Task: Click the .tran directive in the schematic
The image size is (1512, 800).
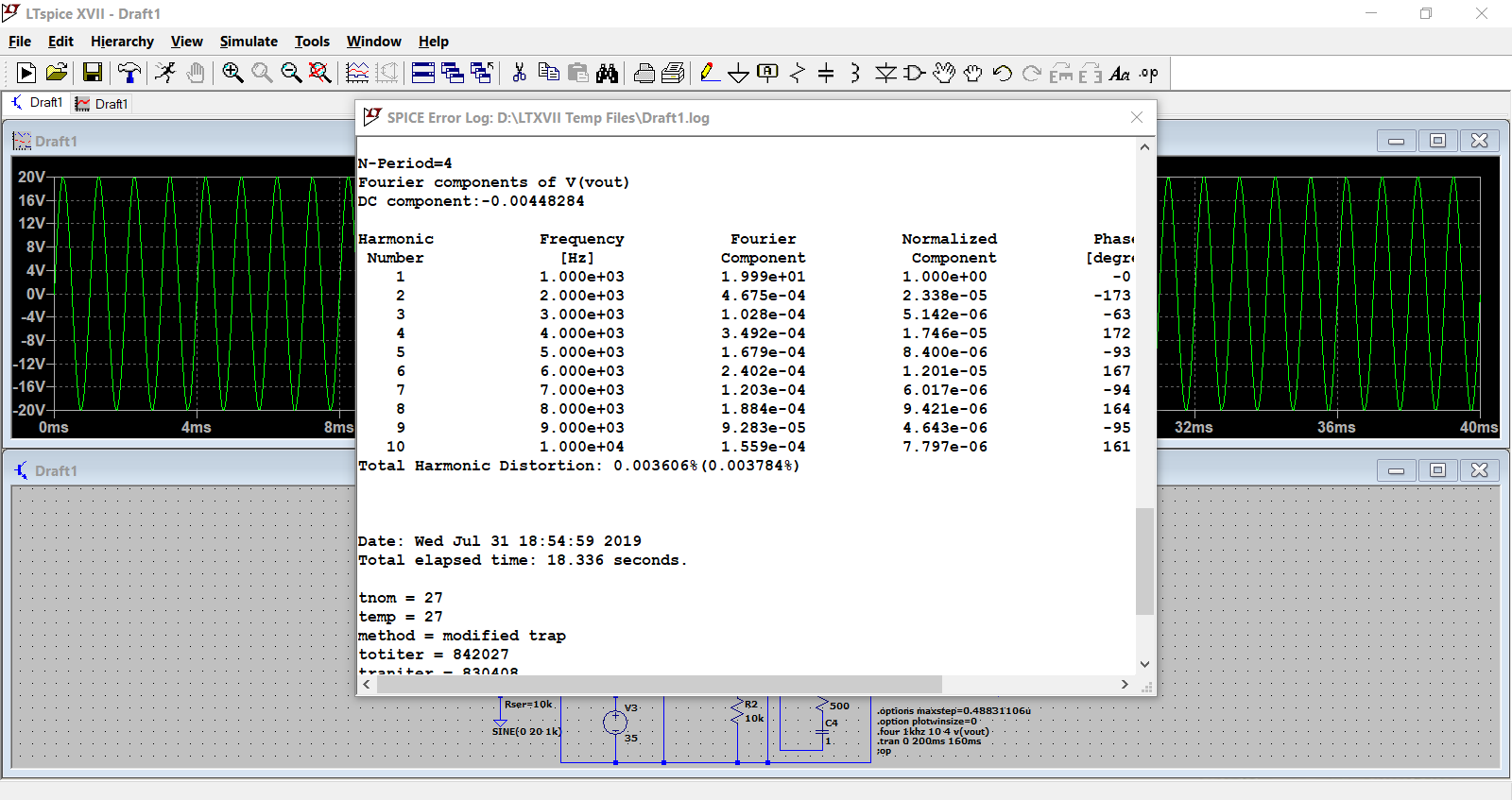Action: (929, 741)
